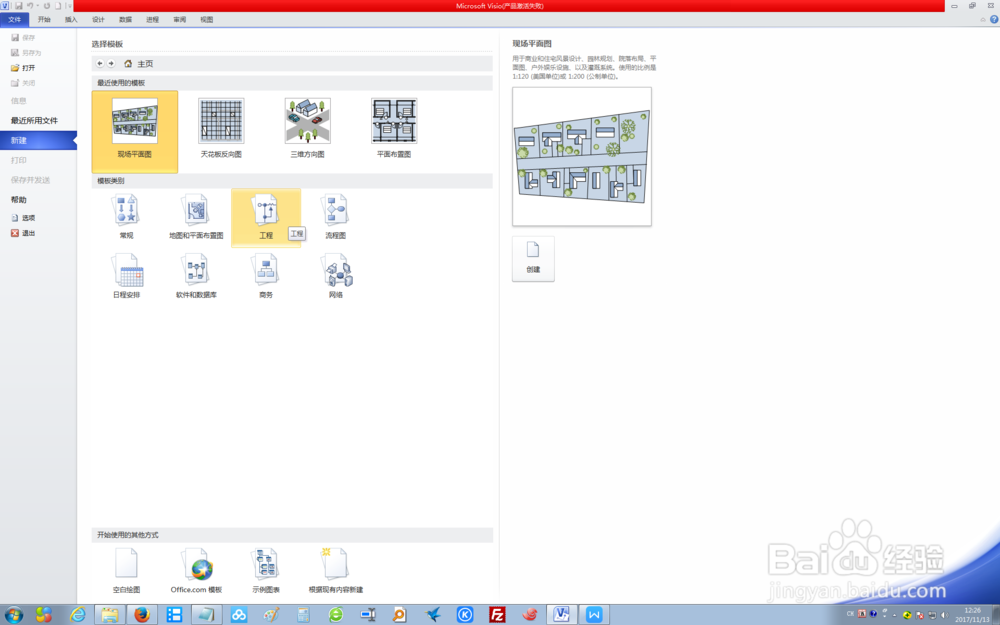Click 保存 in the backstage menu
1000x625 pixels.
pyautogui.click(x=24, y=38)
